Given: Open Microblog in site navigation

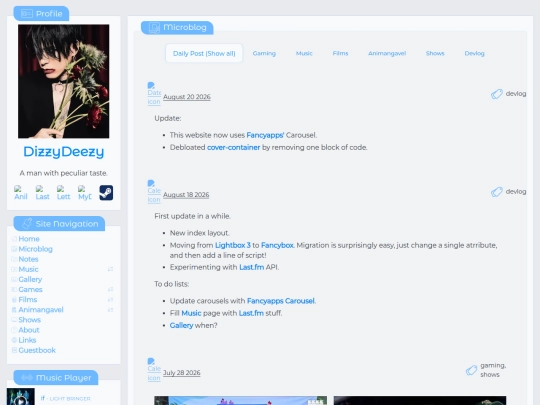Looking at the screenshot, I should (35, 249).
